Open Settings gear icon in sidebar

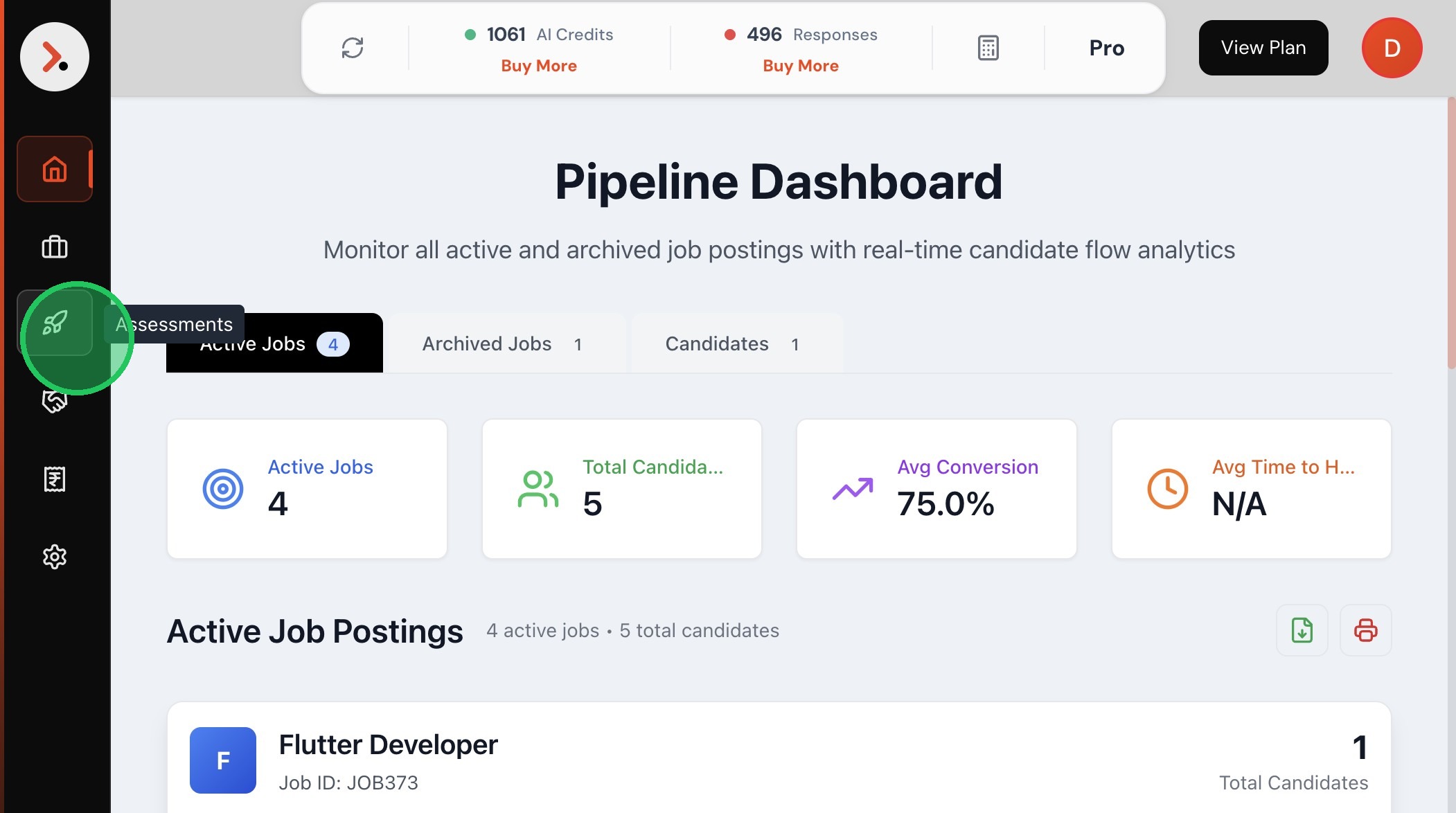tap(55, 557)
